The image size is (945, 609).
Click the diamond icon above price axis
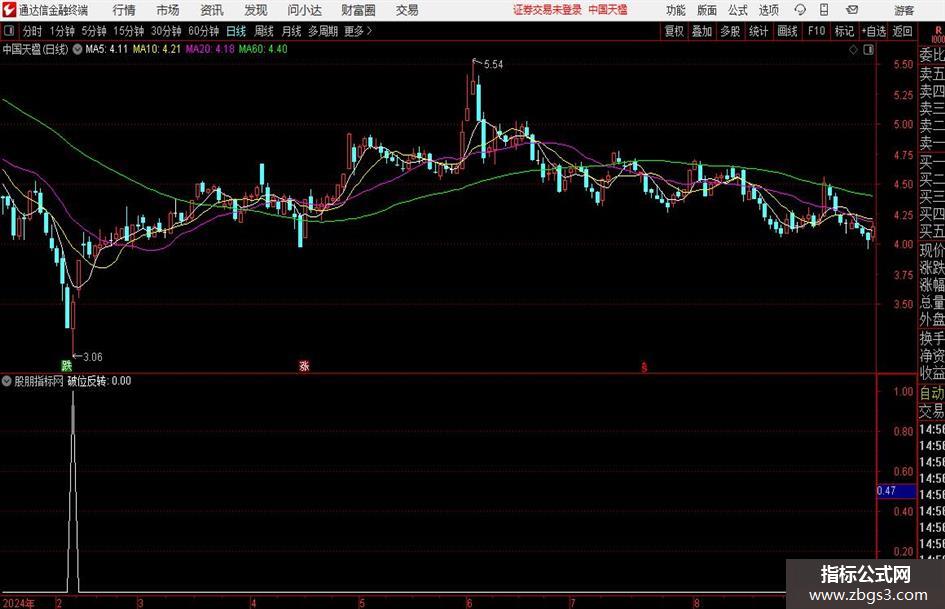tap(853, 49)
